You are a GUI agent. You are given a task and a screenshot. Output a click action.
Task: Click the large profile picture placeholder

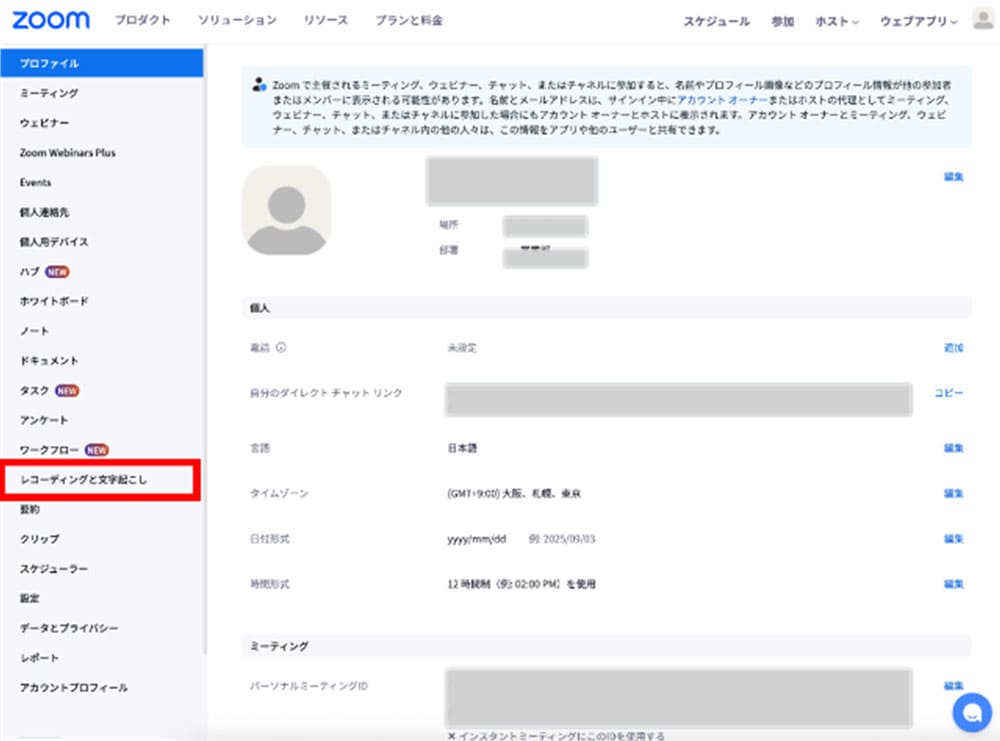[286, 210]
